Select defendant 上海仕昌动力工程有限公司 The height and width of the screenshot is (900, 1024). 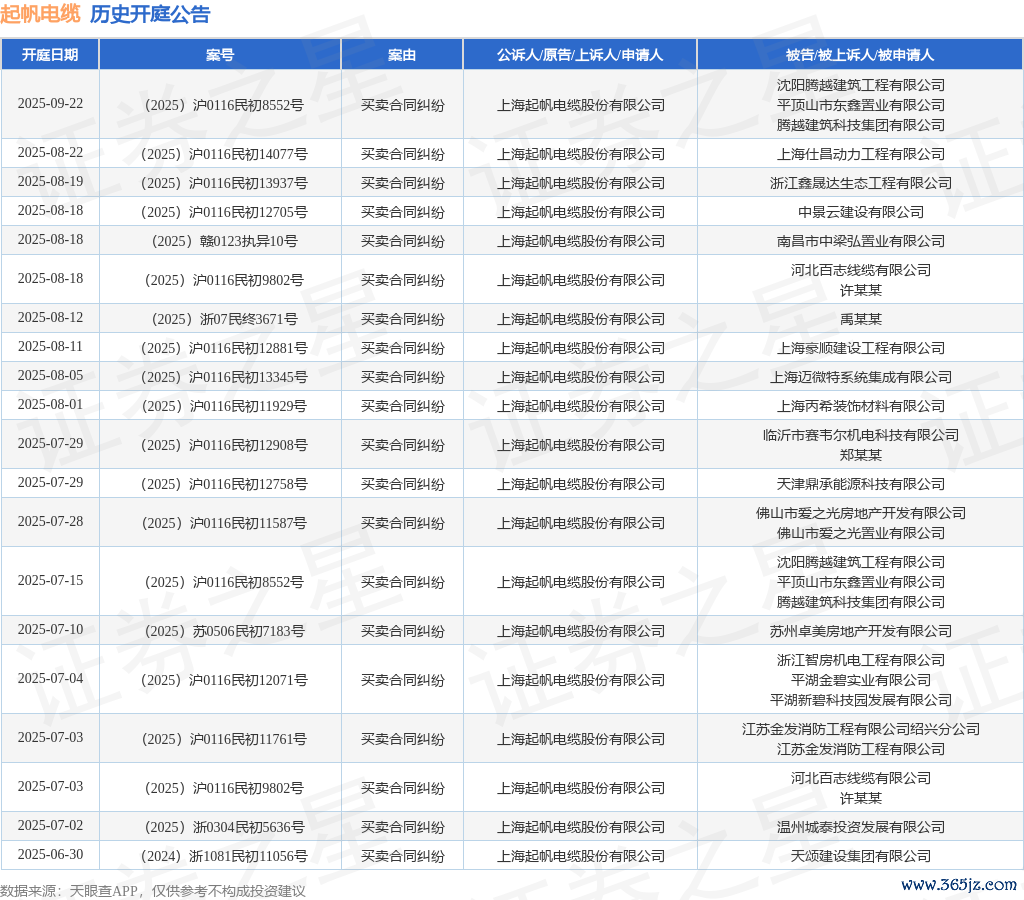[x=860, y=154]
